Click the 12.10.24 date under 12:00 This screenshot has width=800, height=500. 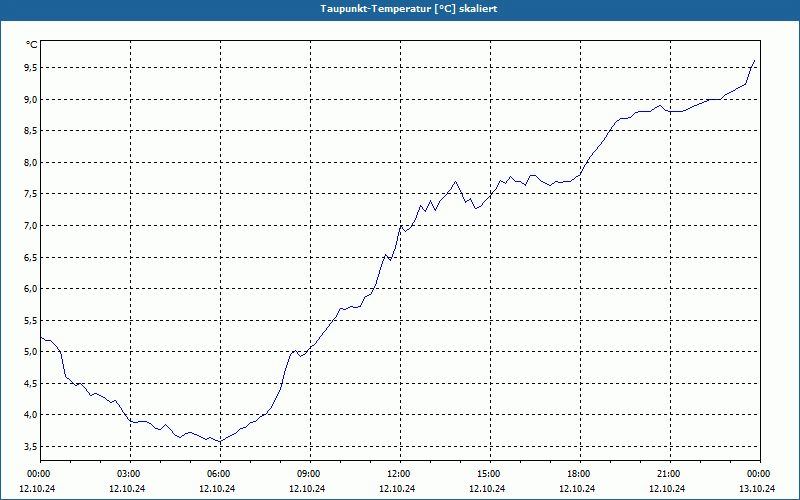tap(397, 488)
